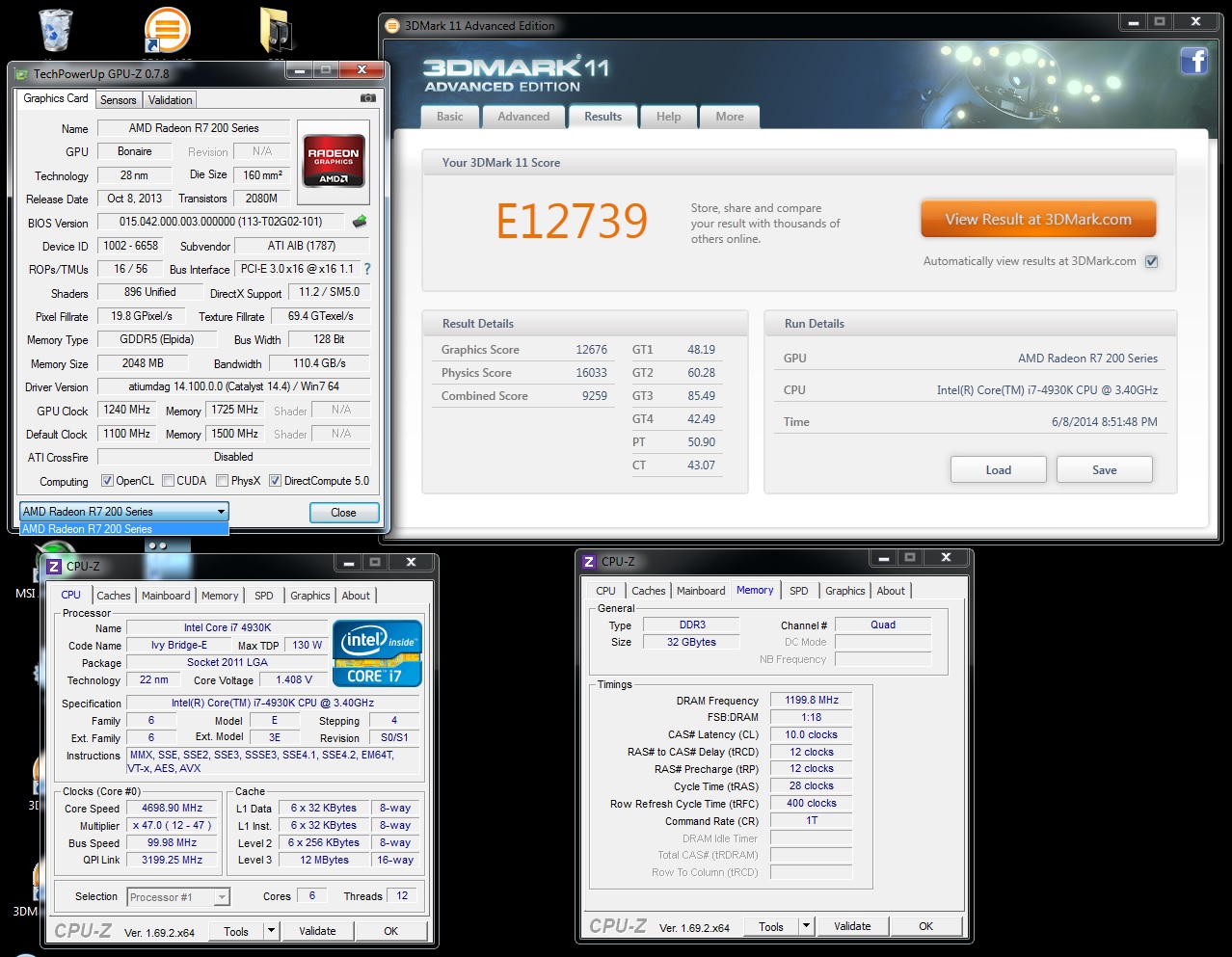Click the GPU-Z Name field AMD Radeon R7
The image size is (1232, 957).
[194, 128]
